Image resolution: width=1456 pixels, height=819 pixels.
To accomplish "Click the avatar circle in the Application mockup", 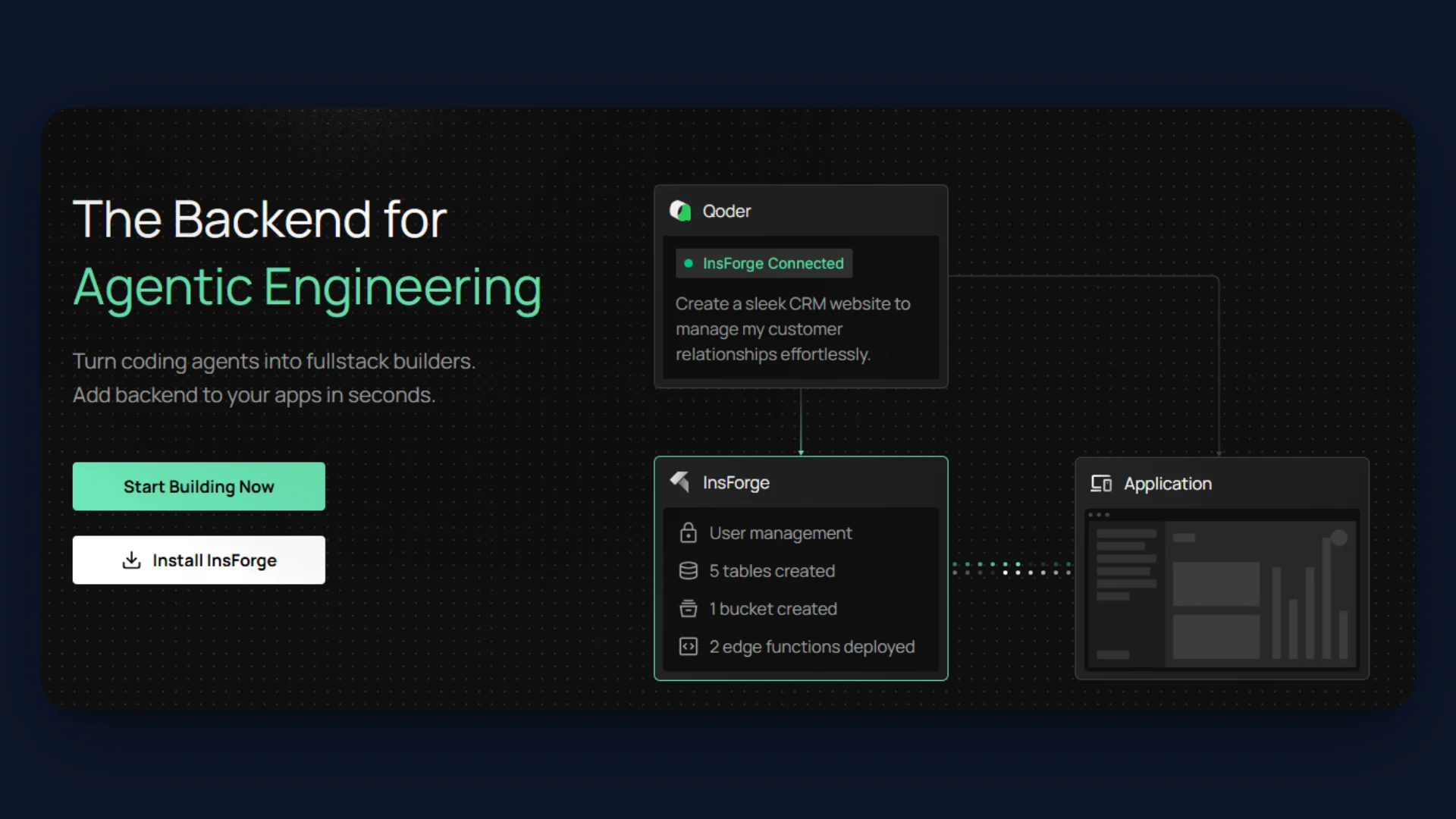I will (1339, 538).
